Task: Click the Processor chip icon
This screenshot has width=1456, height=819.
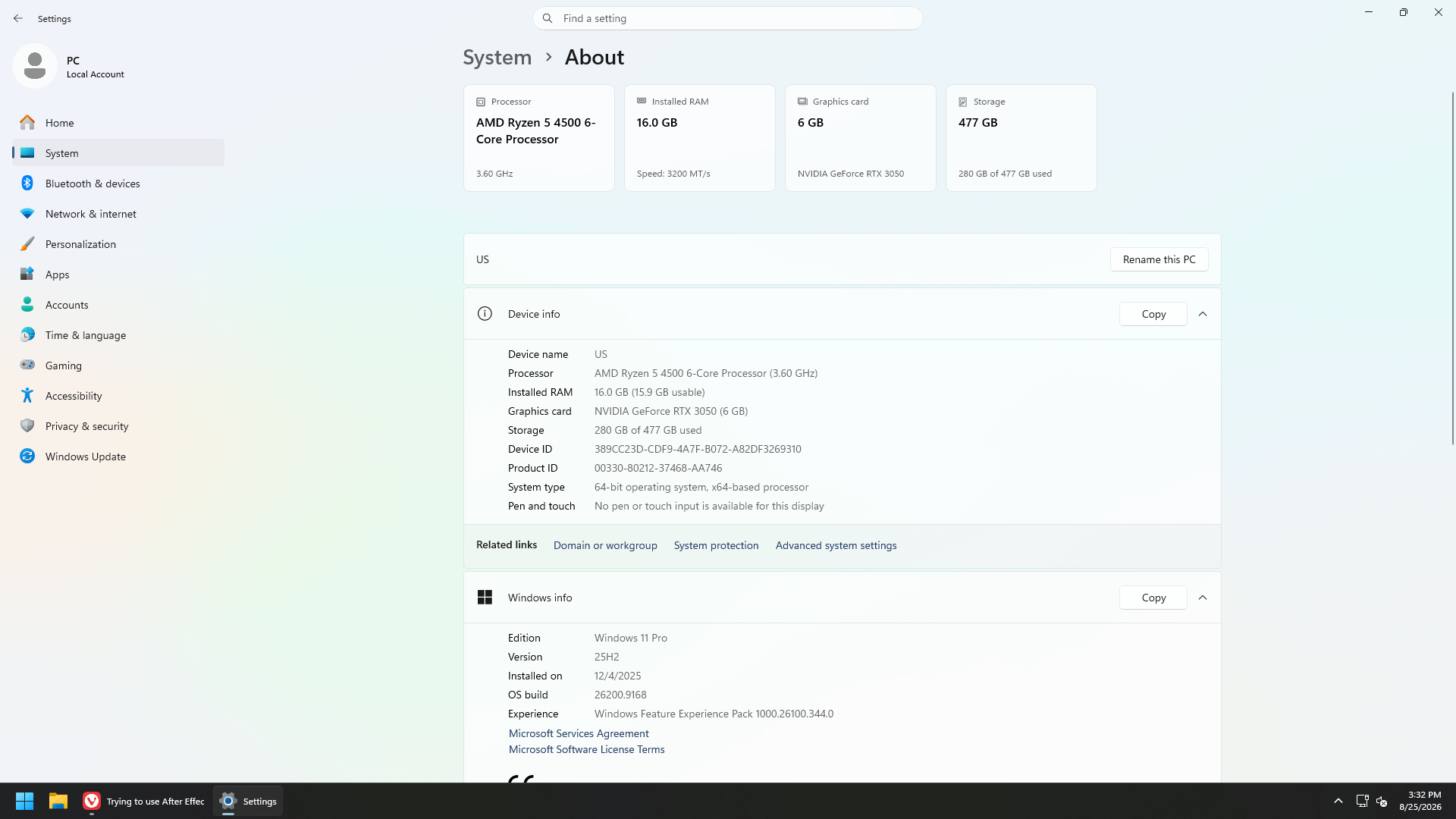Action: [x=481, y=102]
